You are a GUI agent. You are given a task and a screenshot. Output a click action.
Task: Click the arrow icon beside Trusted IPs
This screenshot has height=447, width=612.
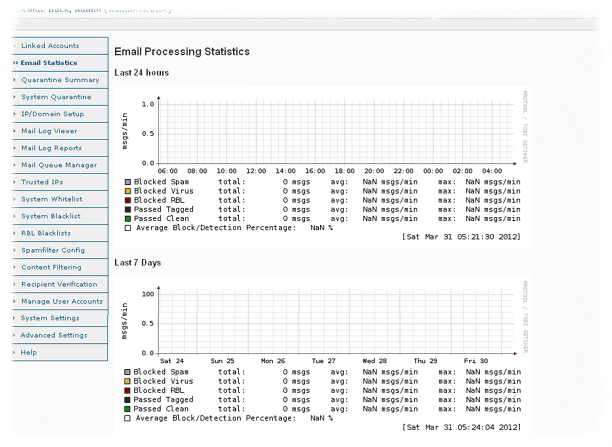point(14,182)
